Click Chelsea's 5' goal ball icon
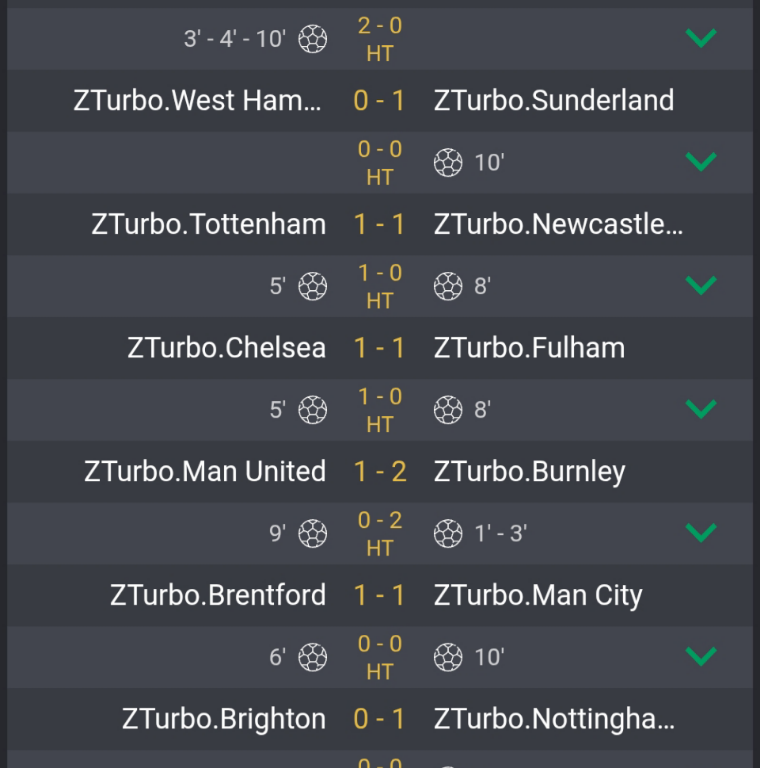This screenshot has height=768, width=760. click(313, 410)
